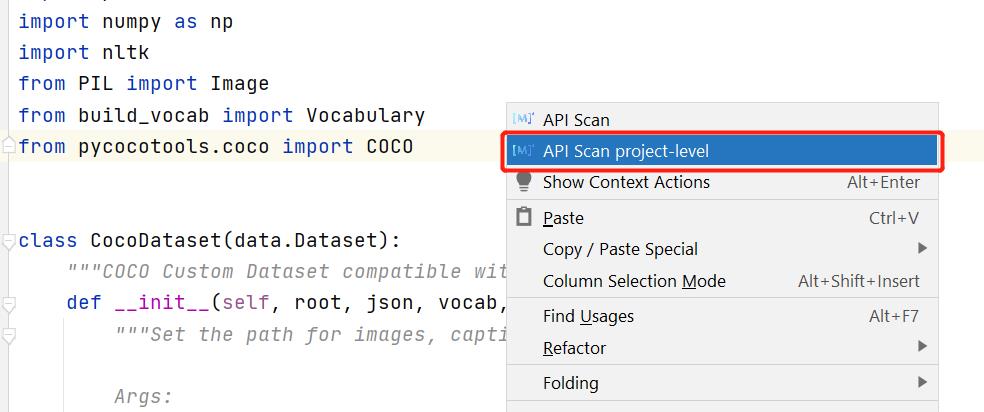The height and width of the screenshot is (412, 984).
Task: Click the clipboard icon next to Paste
Action: (x=523, y=217)
